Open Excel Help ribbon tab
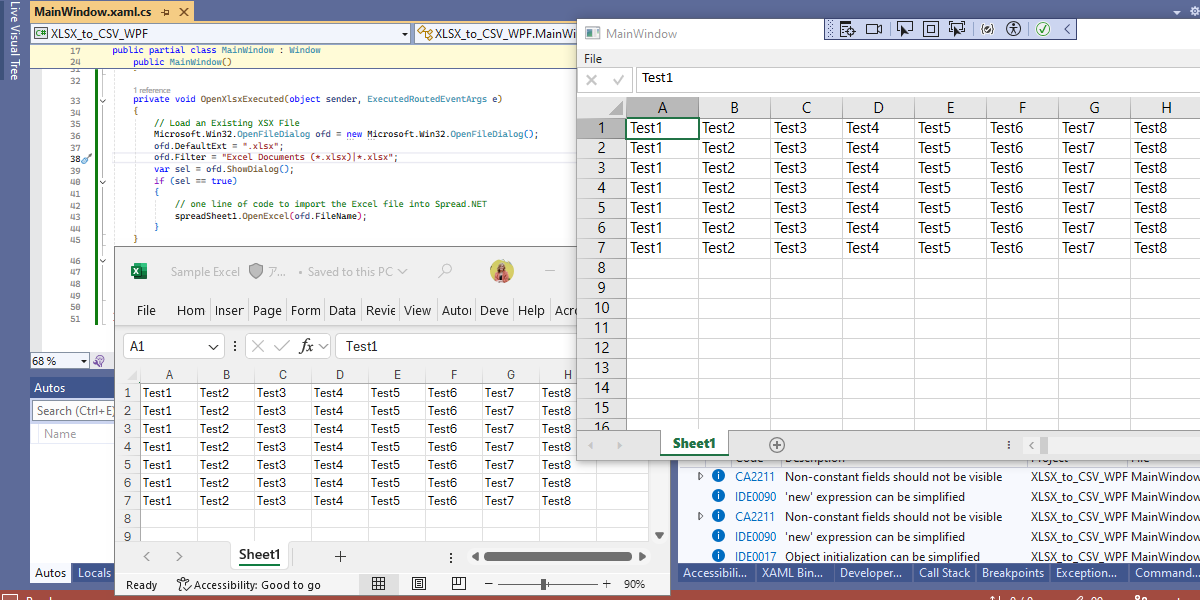 coord(531,310)
